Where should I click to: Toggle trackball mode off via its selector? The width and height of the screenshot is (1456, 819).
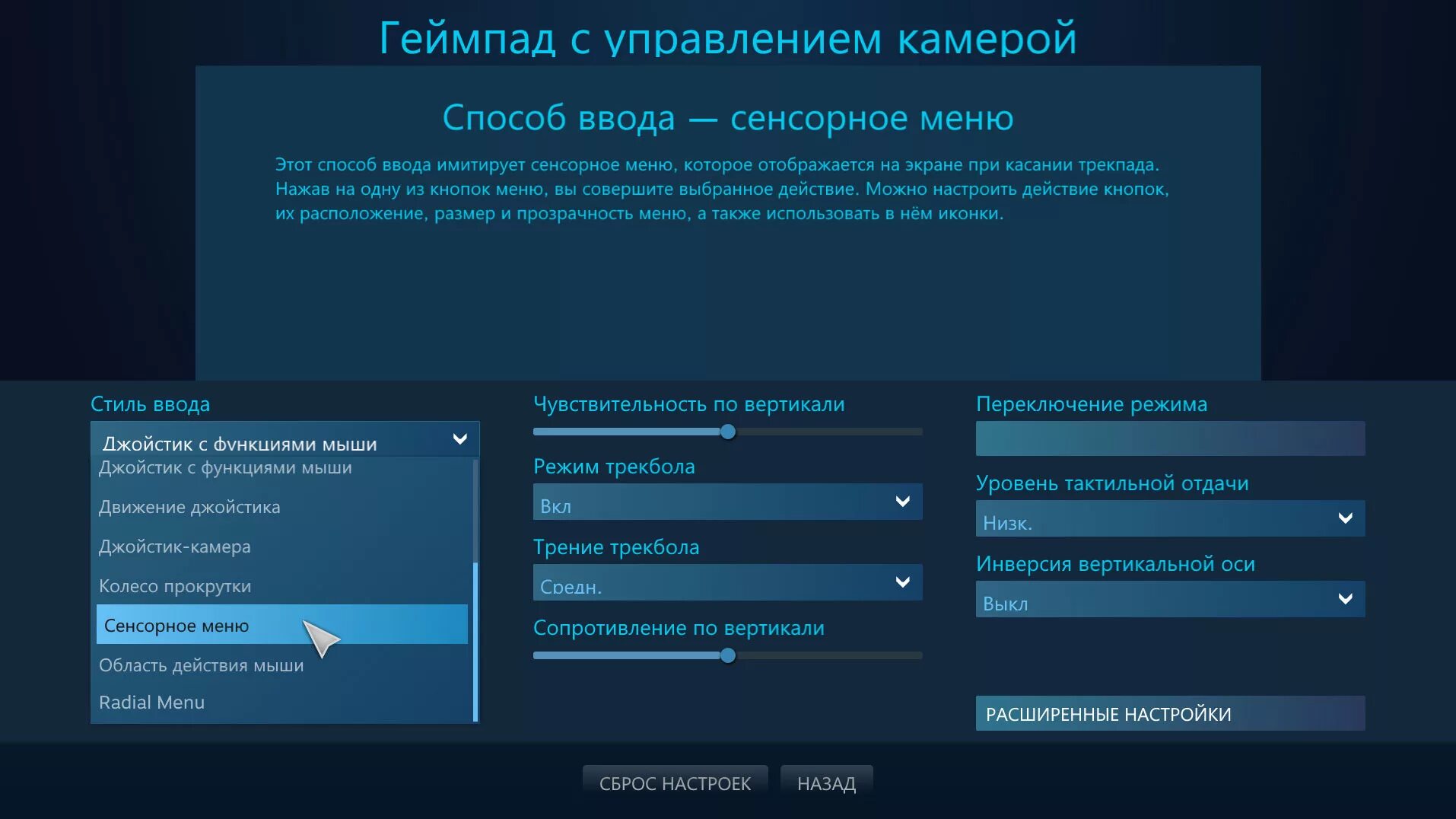click(x=726, y=502)
